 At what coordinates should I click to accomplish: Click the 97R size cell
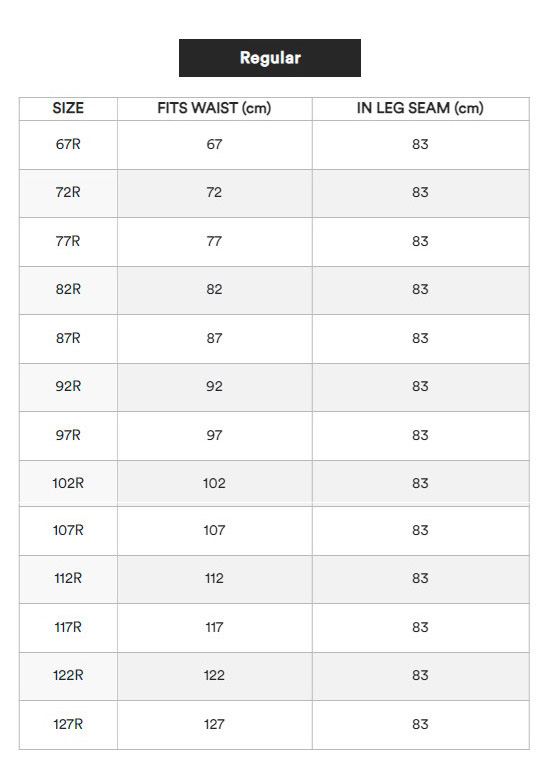68,436
